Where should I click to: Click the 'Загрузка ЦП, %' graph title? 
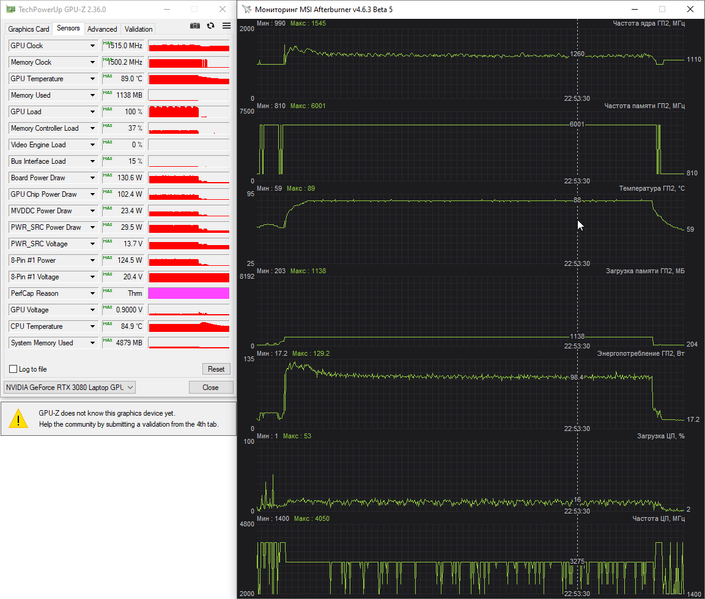[660, 436]
